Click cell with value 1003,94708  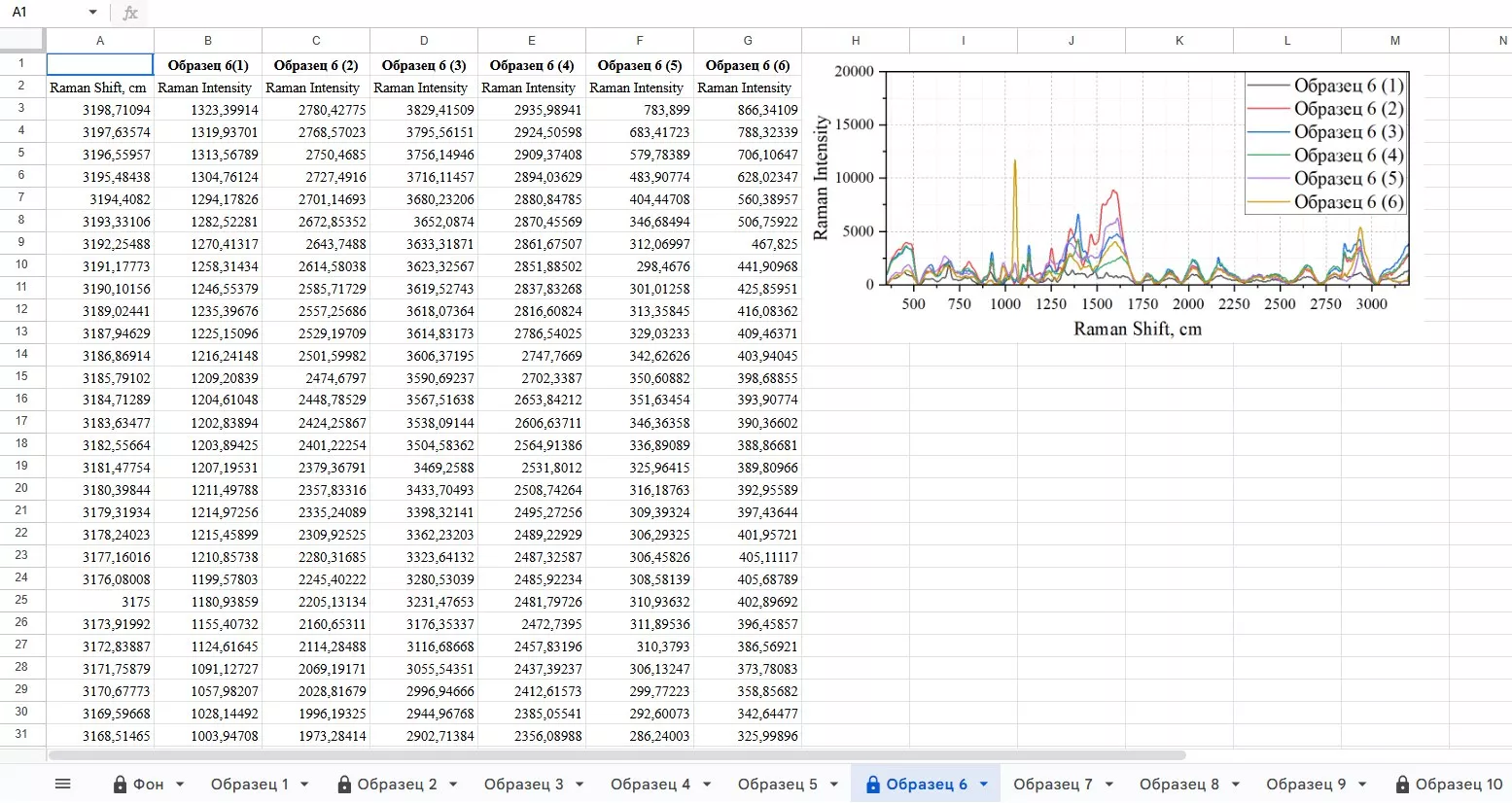pyautogui.click(x=208, y=736)
